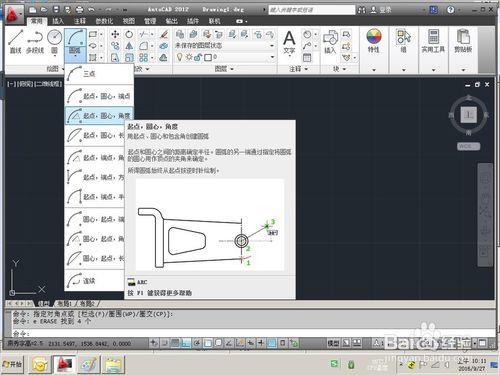Viewport: 500px width, 375px height.
Task: Click the layer 0 color square swatch
Action: [x=208, y=57]
